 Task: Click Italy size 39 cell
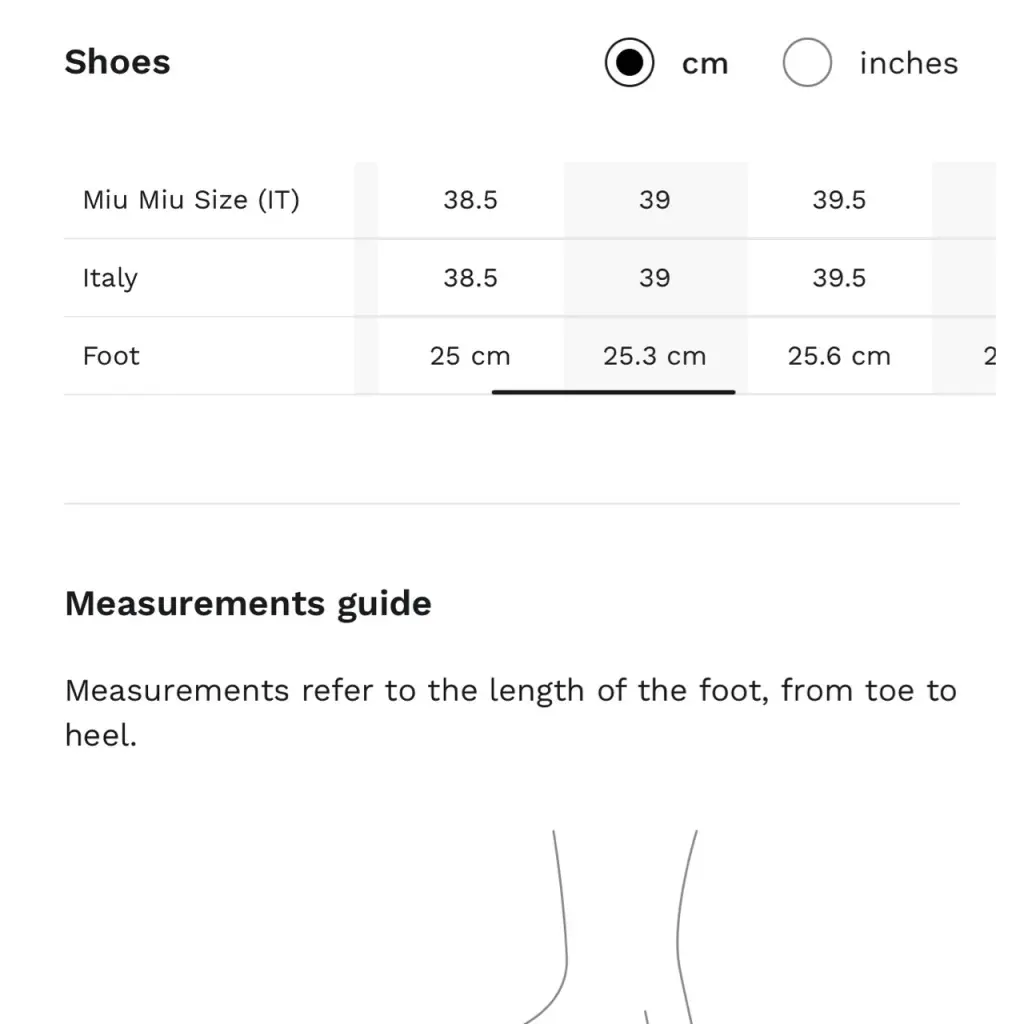[654, 278]
